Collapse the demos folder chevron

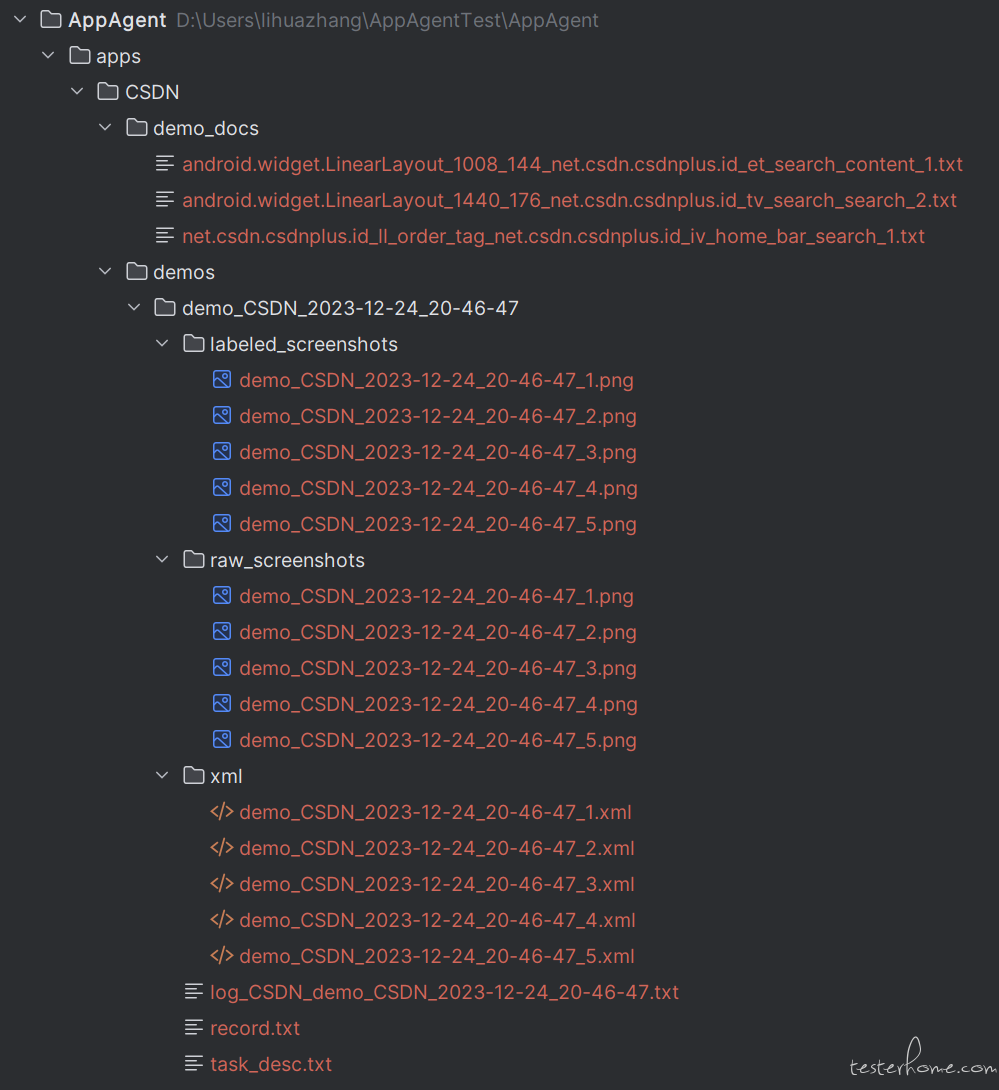[x=105, y=271]
